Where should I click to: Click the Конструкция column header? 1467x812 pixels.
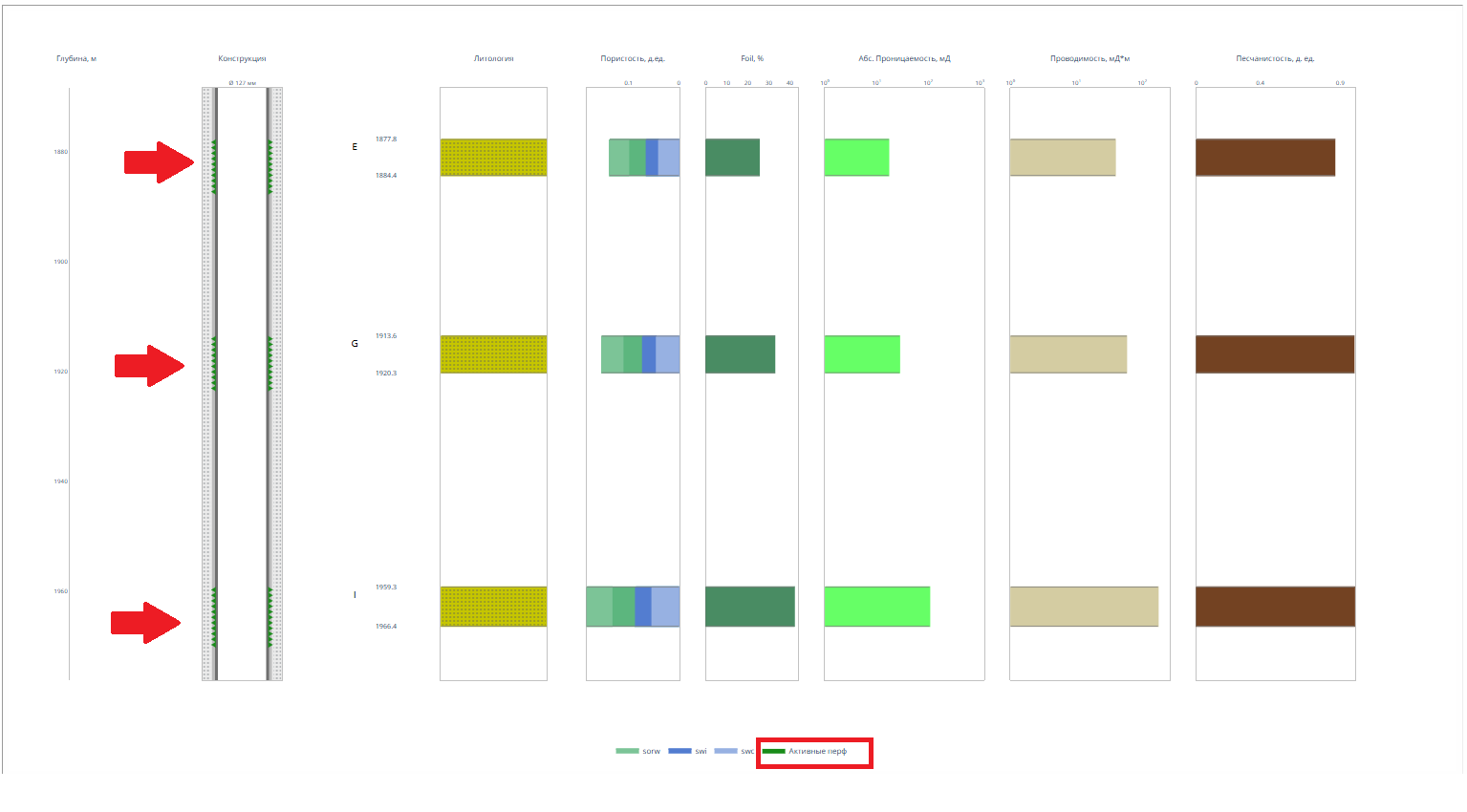click(x=242, y=58)
